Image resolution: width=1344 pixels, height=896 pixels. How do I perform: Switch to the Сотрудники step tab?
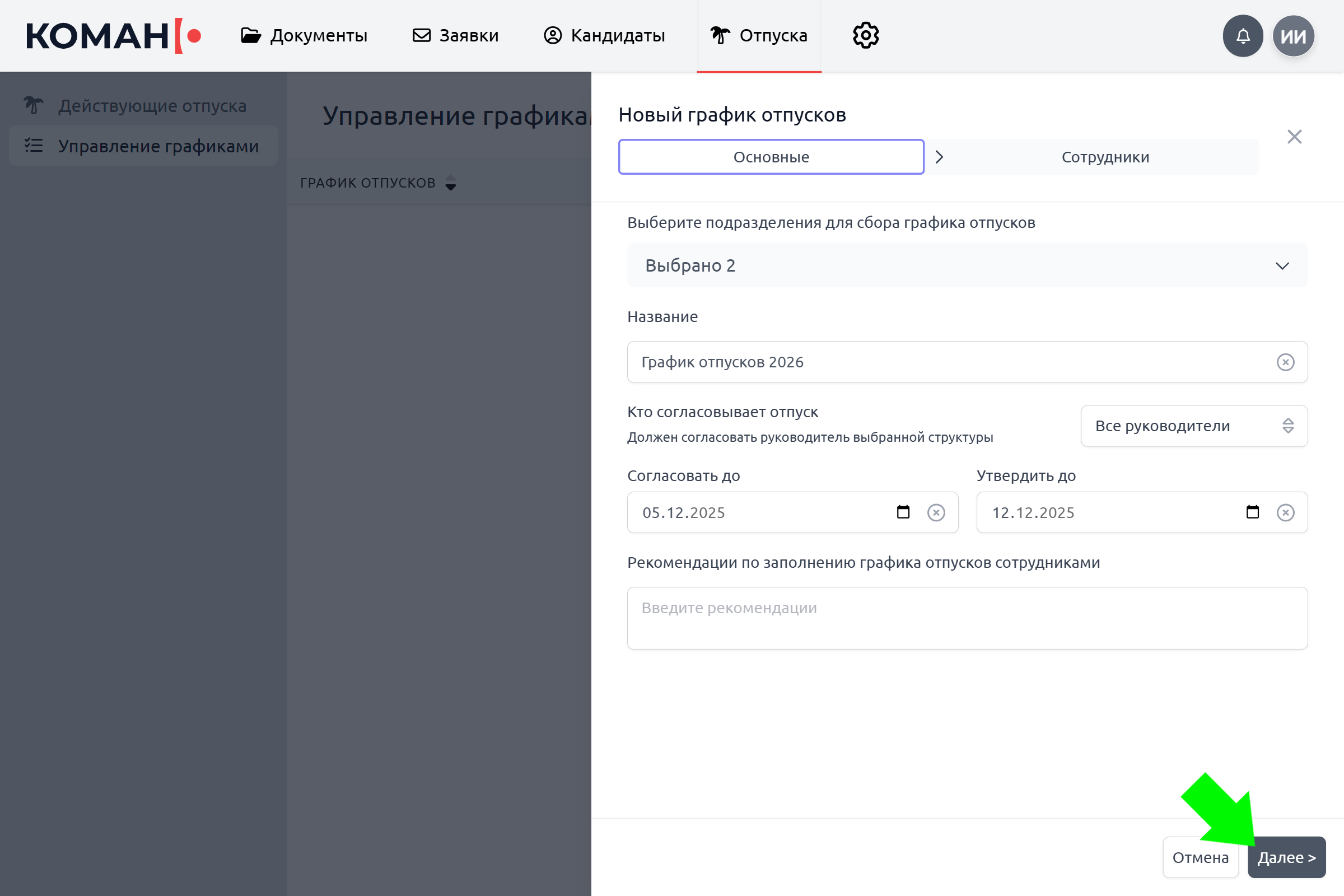[1104, 157]
